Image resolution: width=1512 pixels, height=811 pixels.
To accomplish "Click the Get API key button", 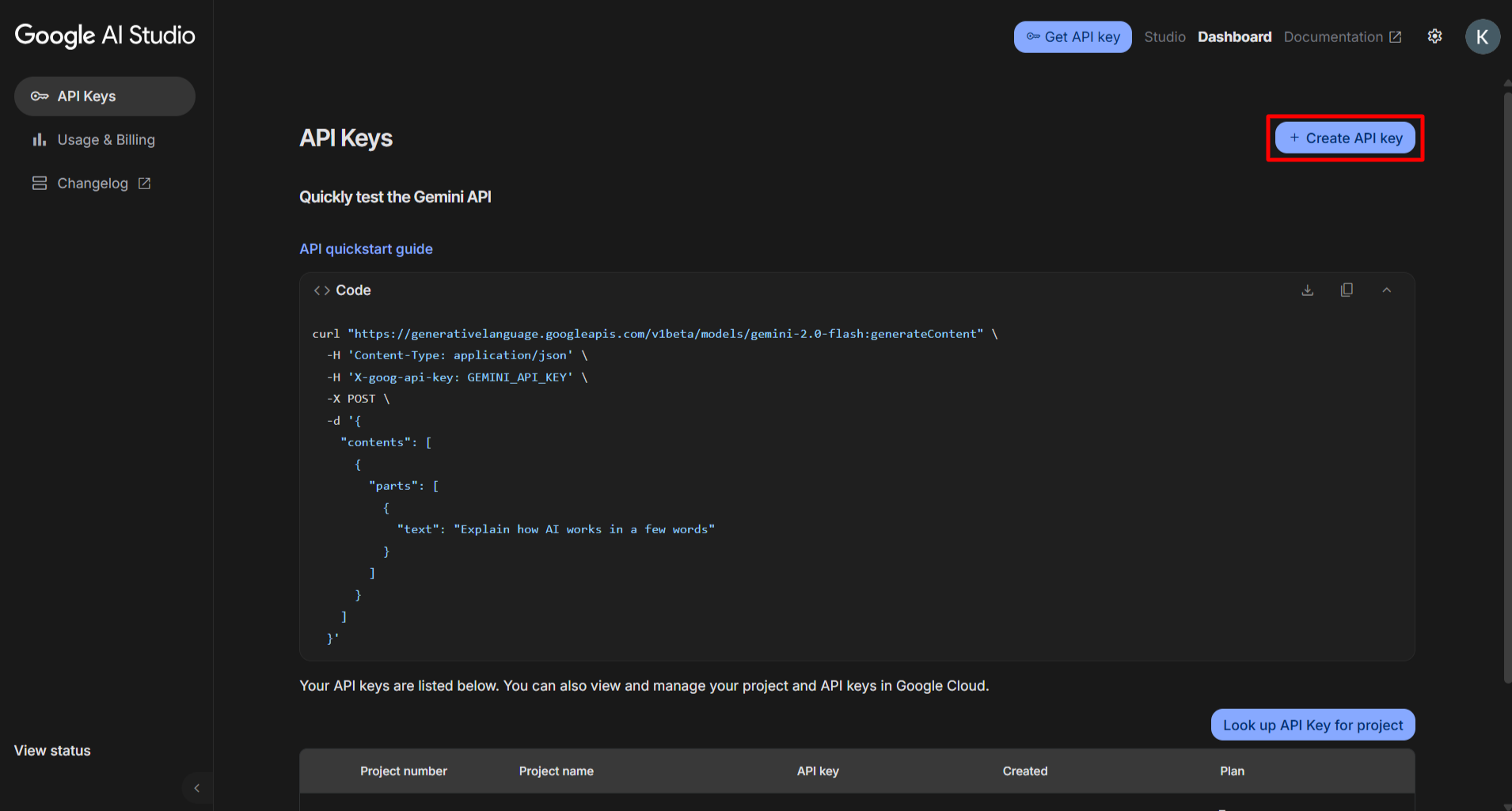I will 1073,37.
